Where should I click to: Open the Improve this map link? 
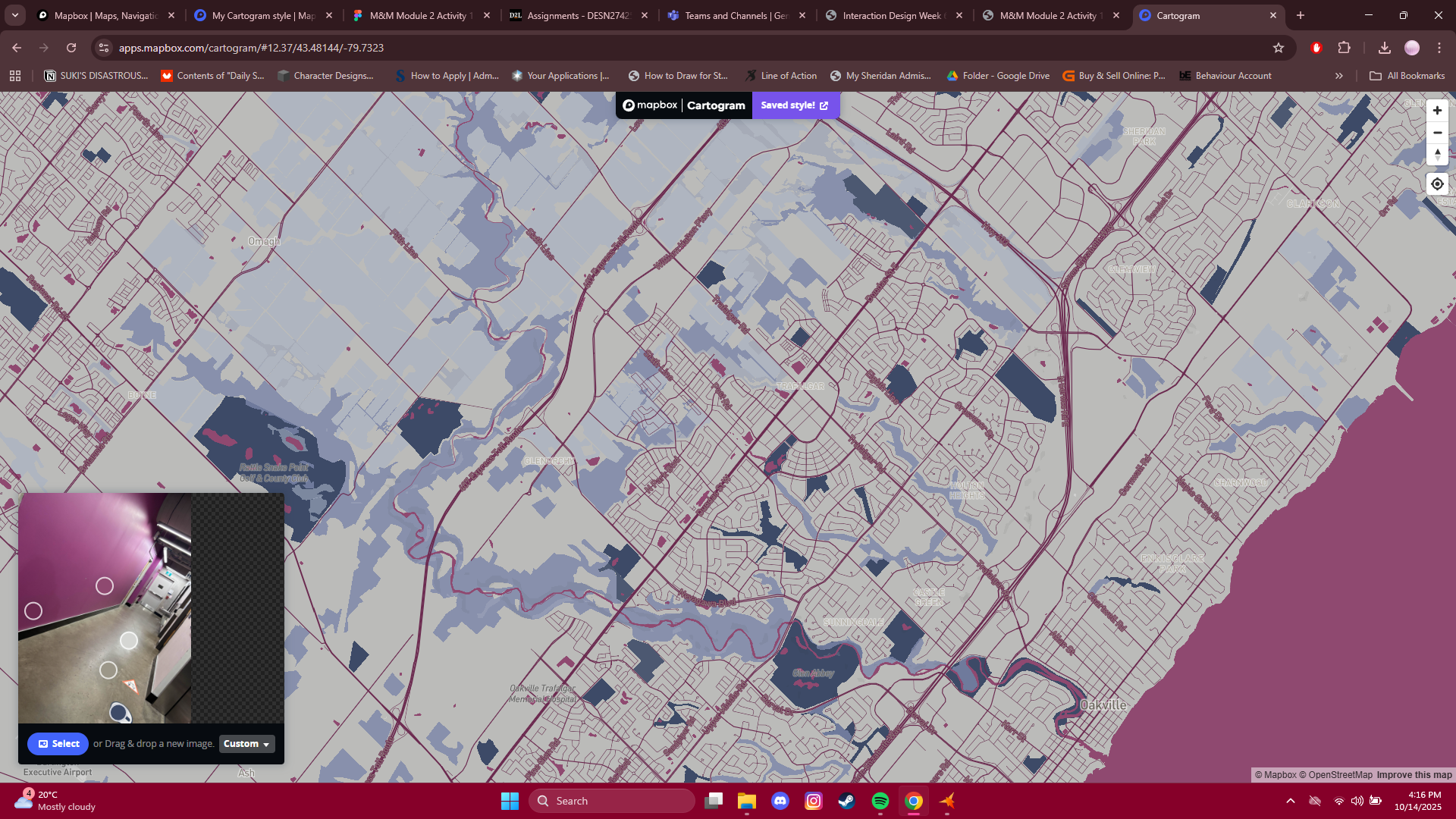click(x=1413, y=775)
